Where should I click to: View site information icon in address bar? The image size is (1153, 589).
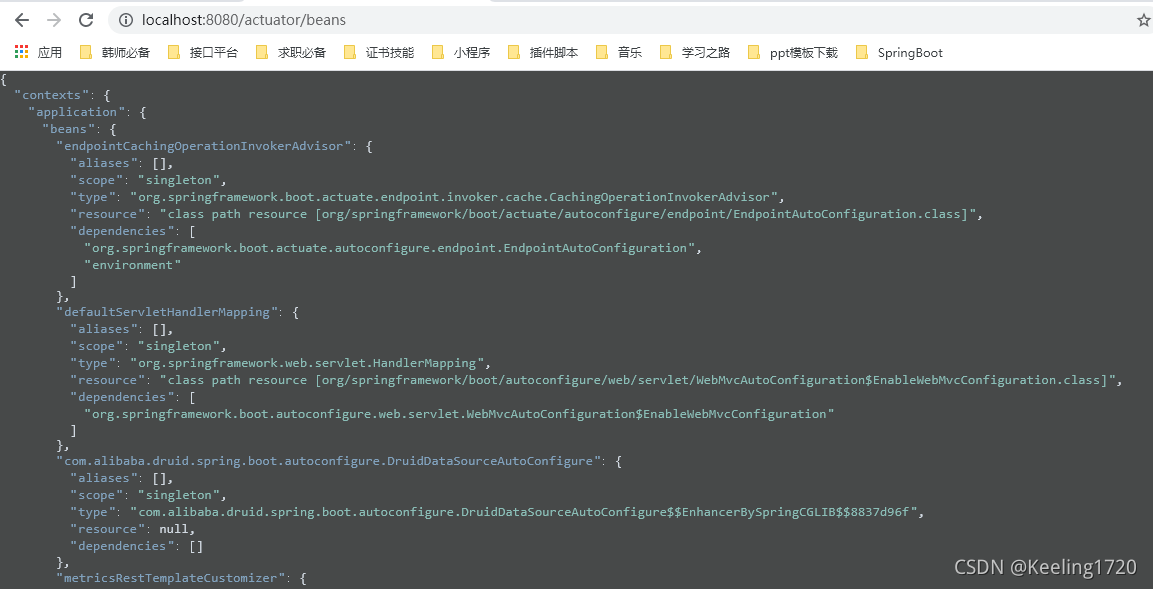[x=125, y=20]
